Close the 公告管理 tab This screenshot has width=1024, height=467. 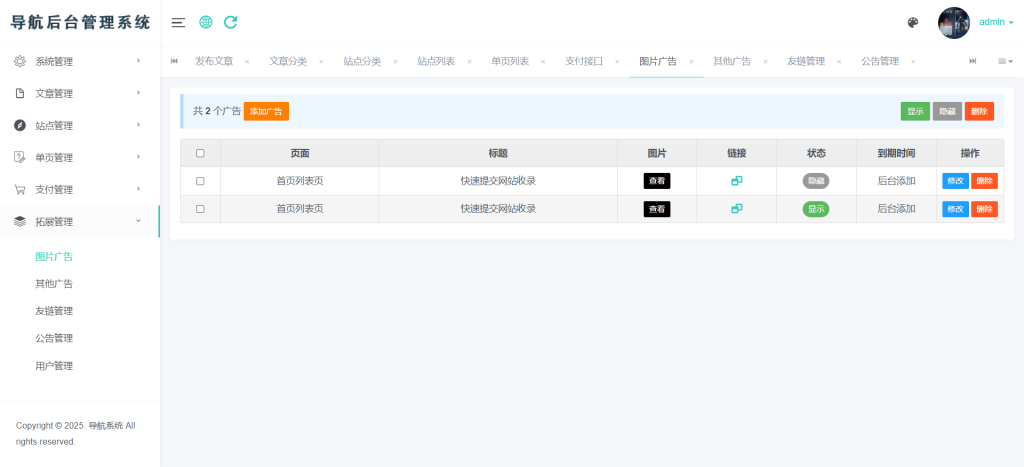[x=913, y=62]
